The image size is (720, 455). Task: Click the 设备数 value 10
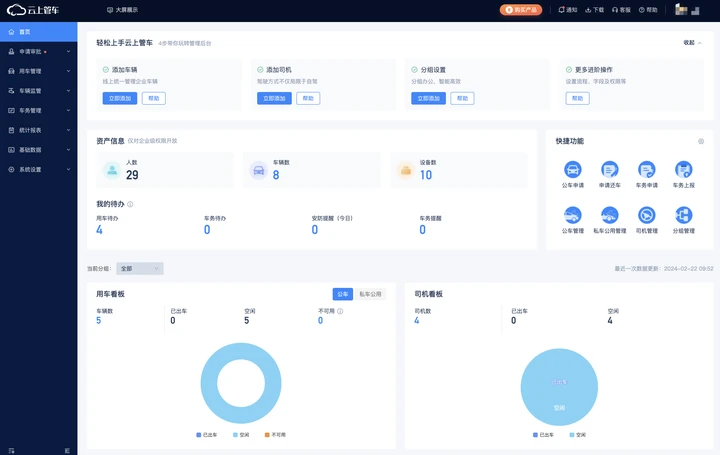[x=426, y=175]
